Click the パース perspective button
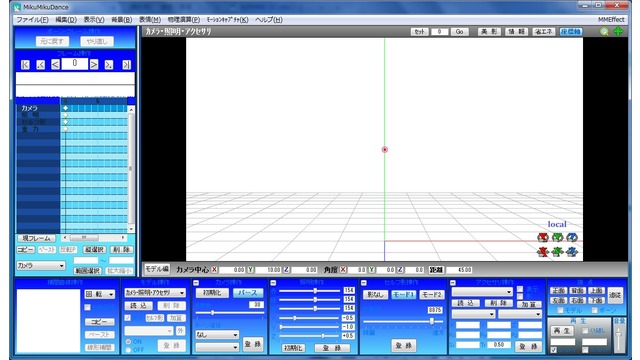This screenshot has width=640, height=360. click(x=248, y=293)
